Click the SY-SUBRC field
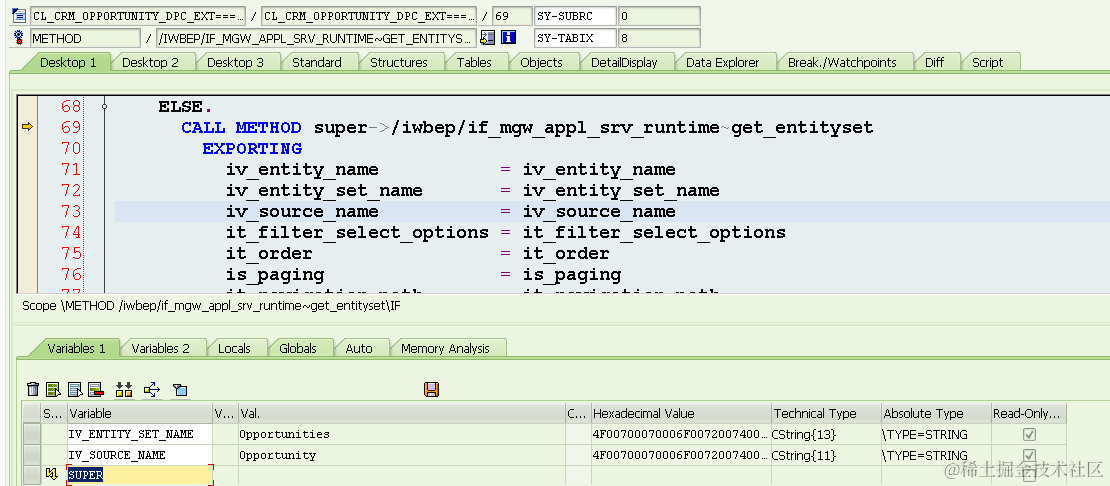This screenshot has height=486, width=1110. coord(575,16)
